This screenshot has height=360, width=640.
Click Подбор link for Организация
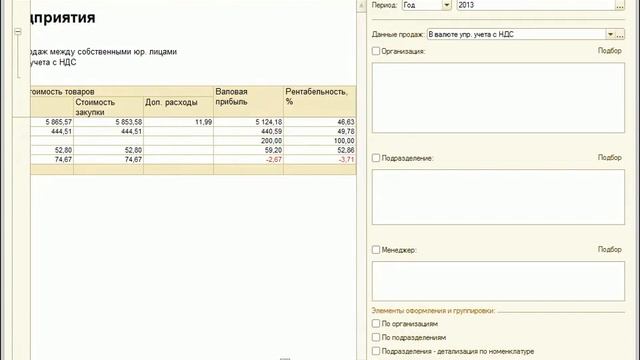click(x=609, y=51)
